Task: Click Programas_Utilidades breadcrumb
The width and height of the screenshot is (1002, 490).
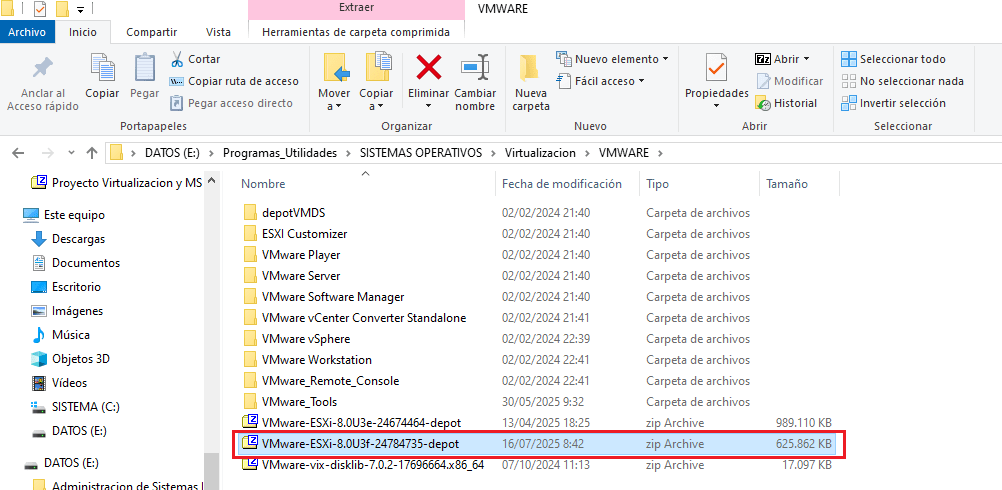Action: (280, 153)
